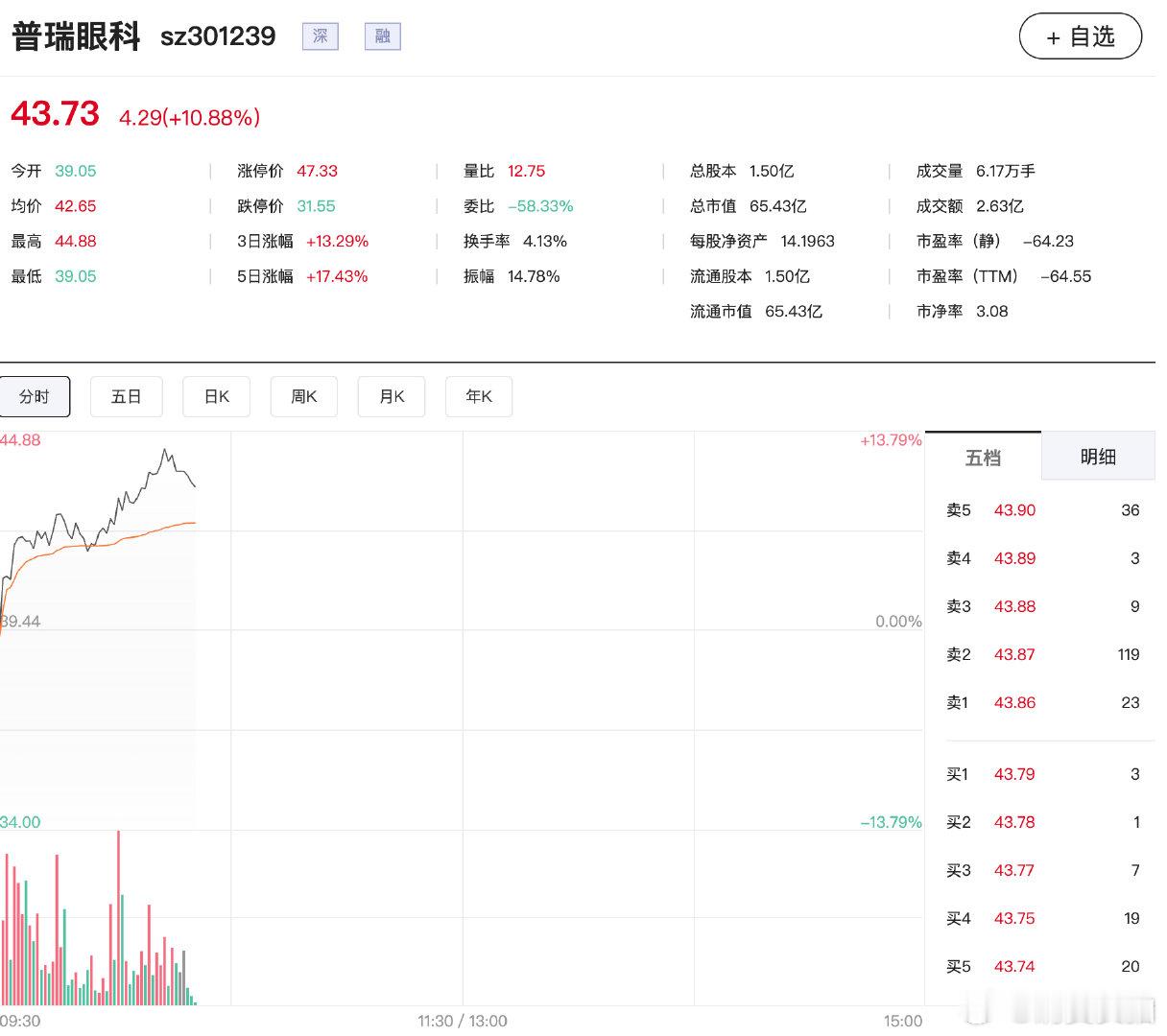The width and height of the screenshot is (1167, 1036).
Task: Click 买5 price 43.74
Action: [1014, 966]
